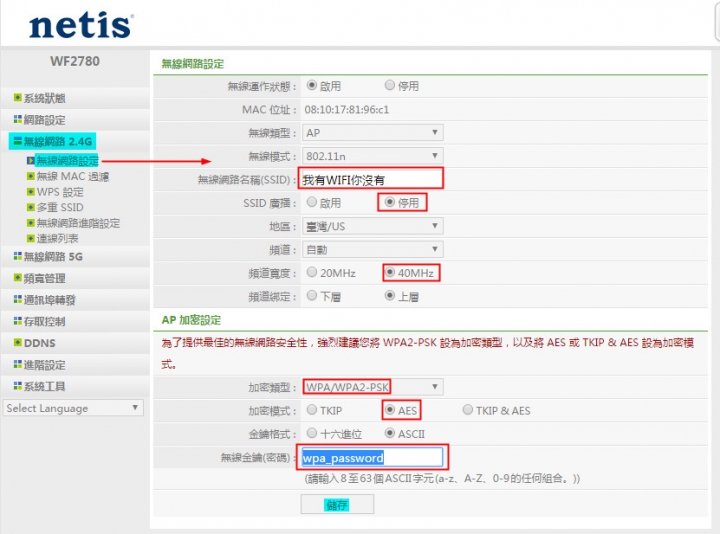Open the 無線模式 802.11n dropdown
This screenshot has height=534, width=720.
(x=372, y=156)
